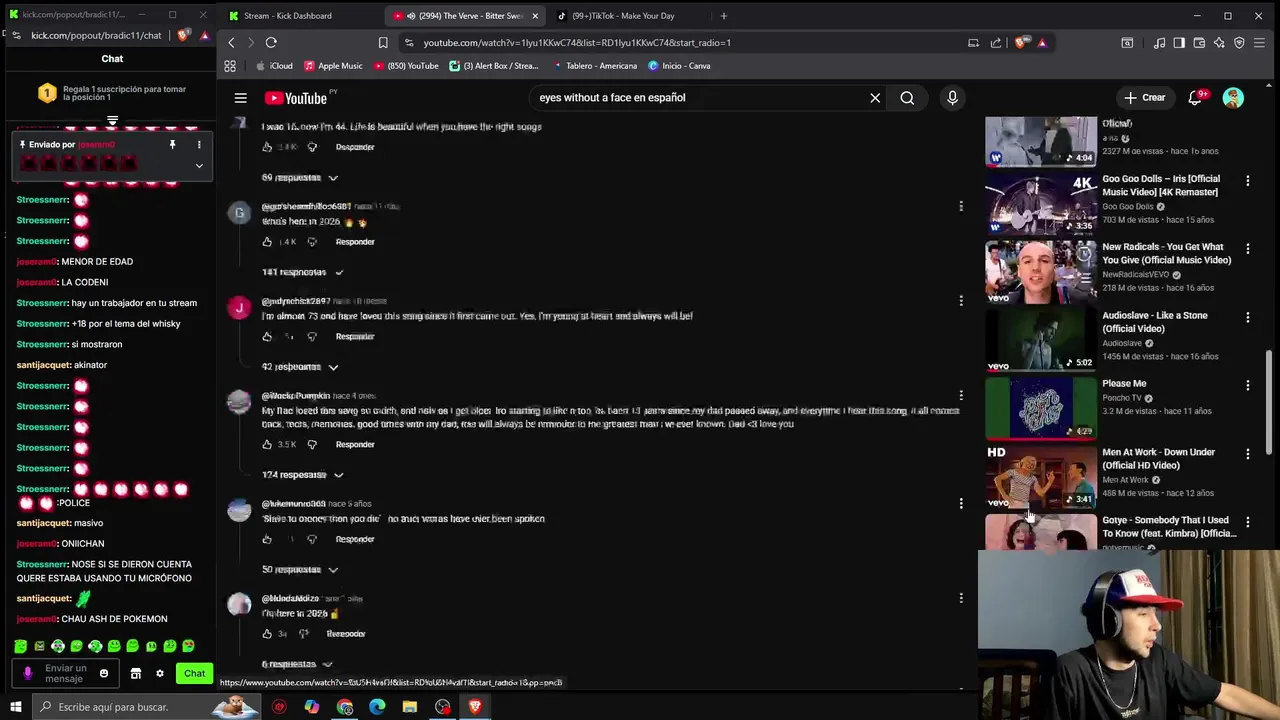The height and width of the screenshot is (720, 1280).
Task: Send message with green Chat button
Action: 194,674
